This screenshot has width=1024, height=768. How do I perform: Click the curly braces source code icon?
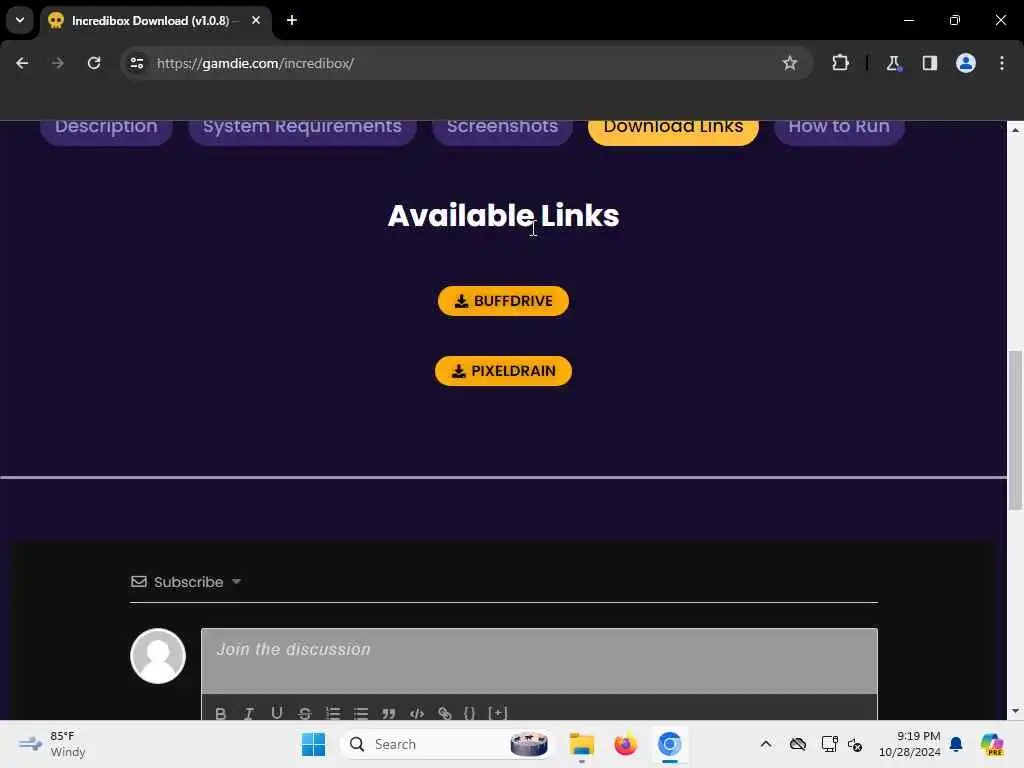469,713
